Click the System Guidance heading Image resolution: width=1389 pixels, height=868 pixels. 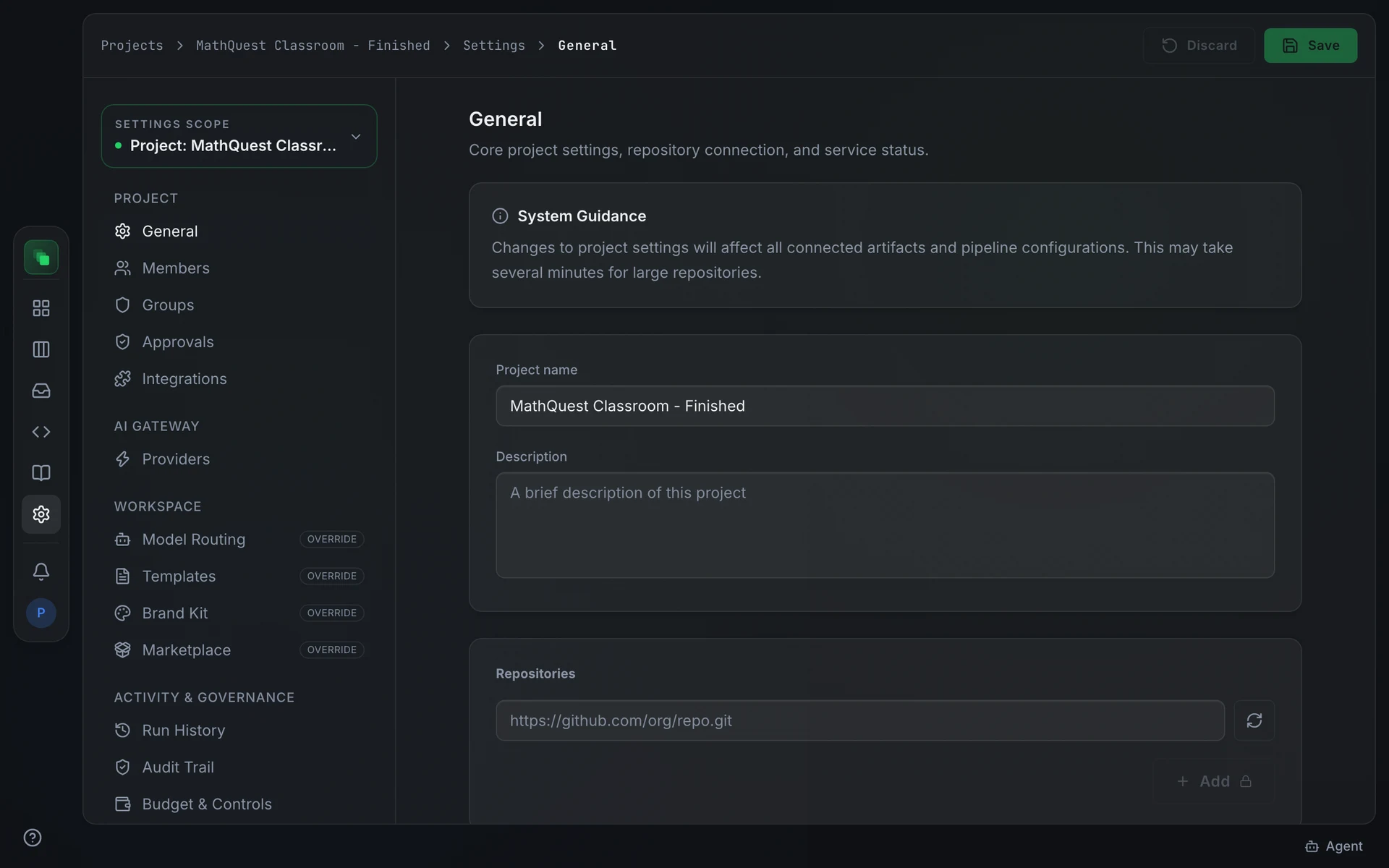[x=582, y=216]
